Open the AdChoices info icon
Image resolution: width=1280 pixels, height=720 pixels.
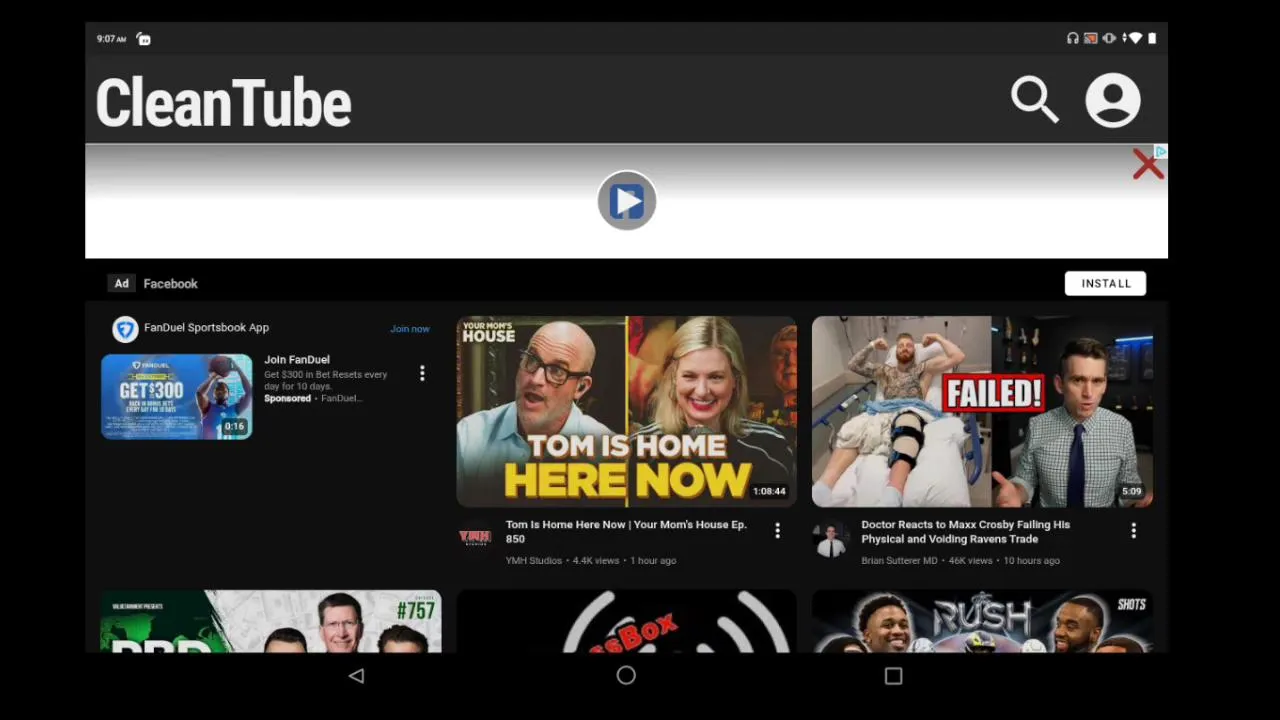coord(1161,151)
